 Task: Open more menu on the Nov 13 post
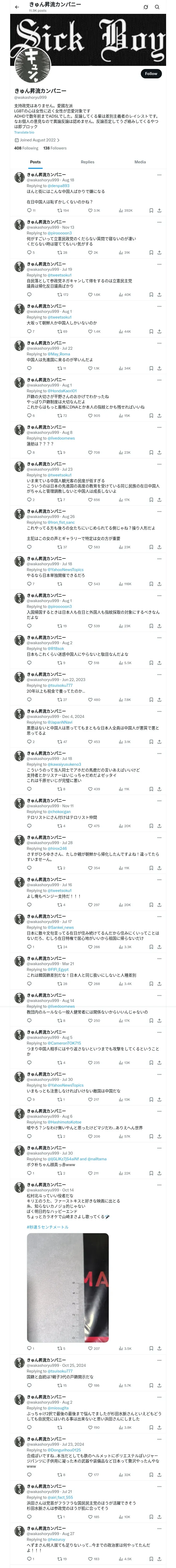pos(160,222)
